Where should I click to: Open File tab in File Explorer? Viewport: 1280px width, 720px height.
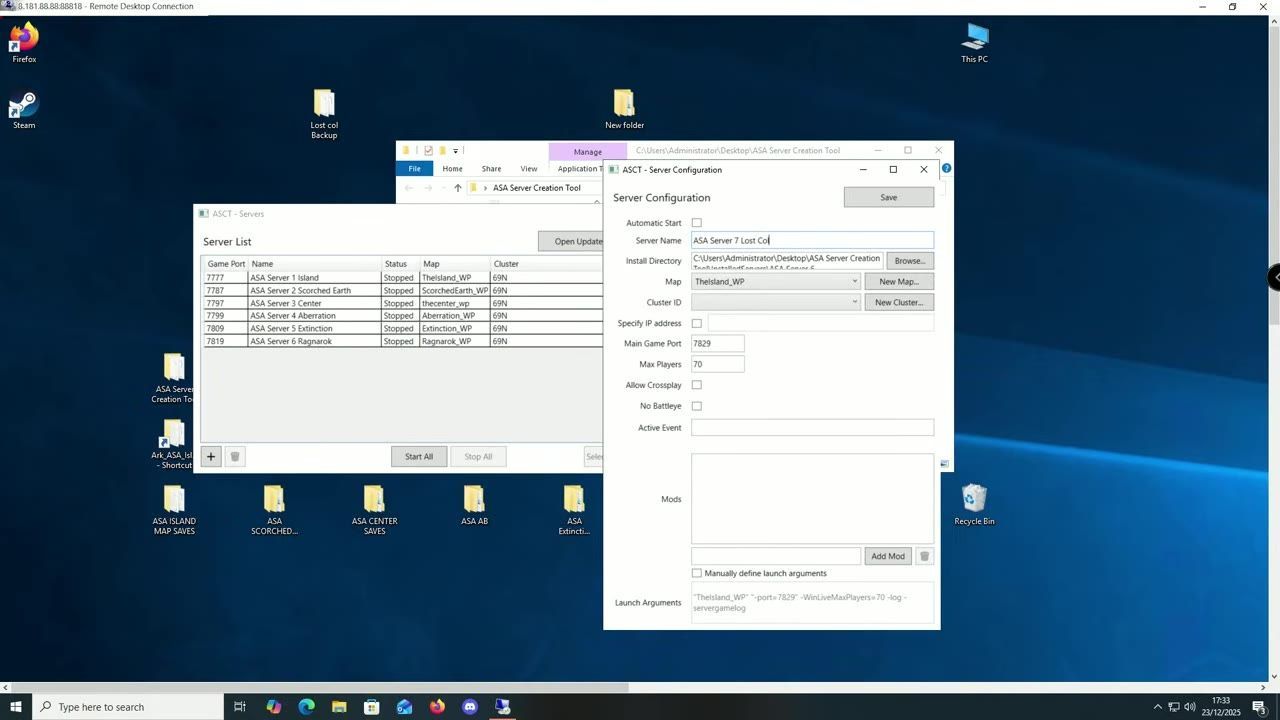point(414,168)
